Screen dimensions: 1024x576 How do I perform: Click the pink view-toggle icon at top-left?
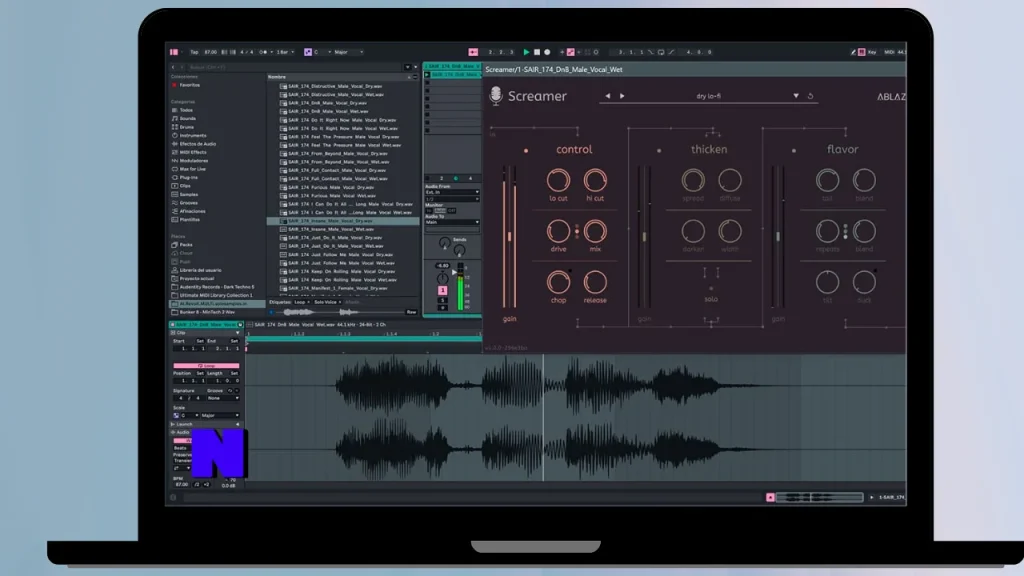(x=174, y=52)
